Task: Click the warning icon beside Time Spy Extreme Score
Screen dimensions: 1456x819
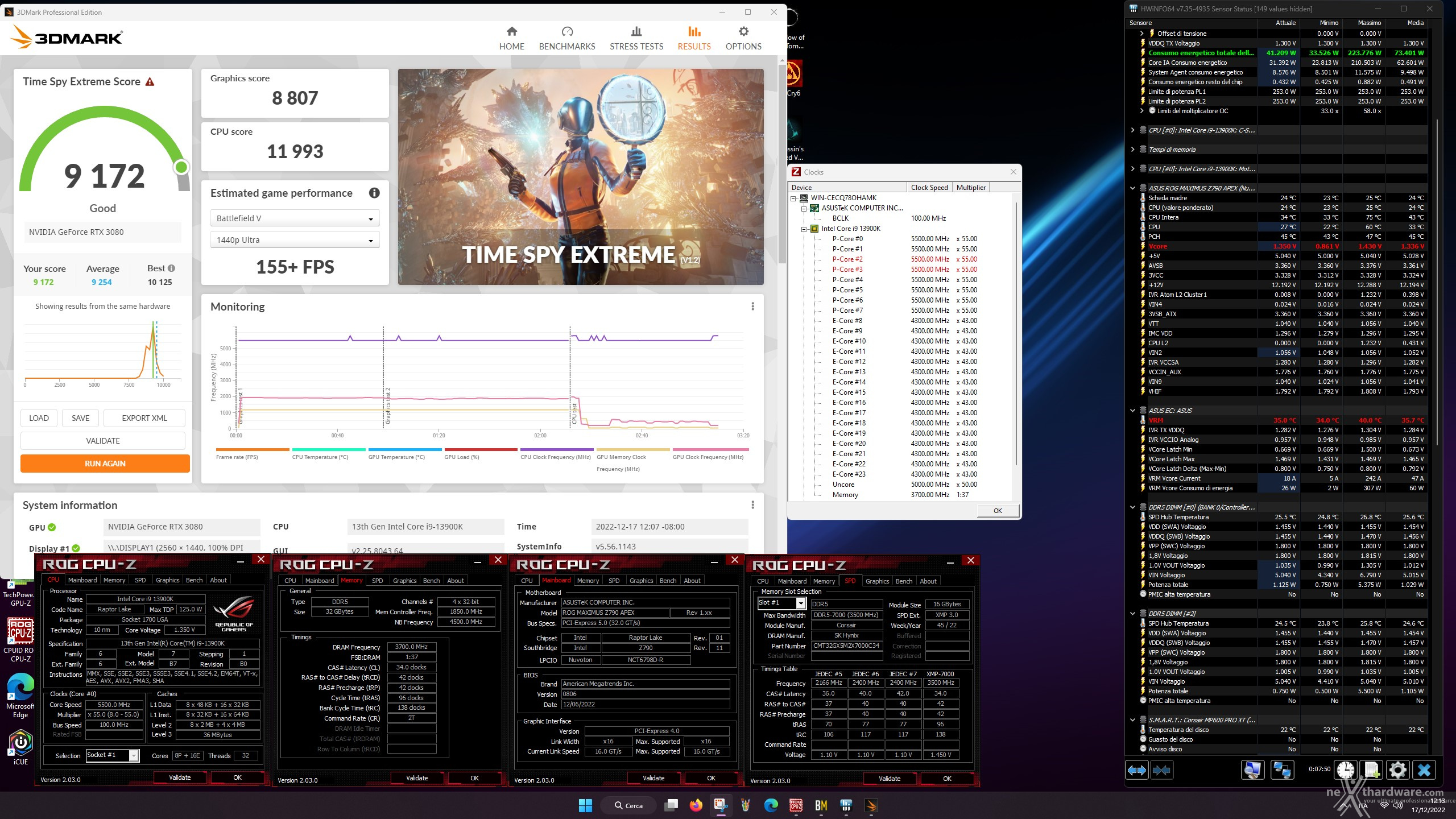Action: [150, 82]
